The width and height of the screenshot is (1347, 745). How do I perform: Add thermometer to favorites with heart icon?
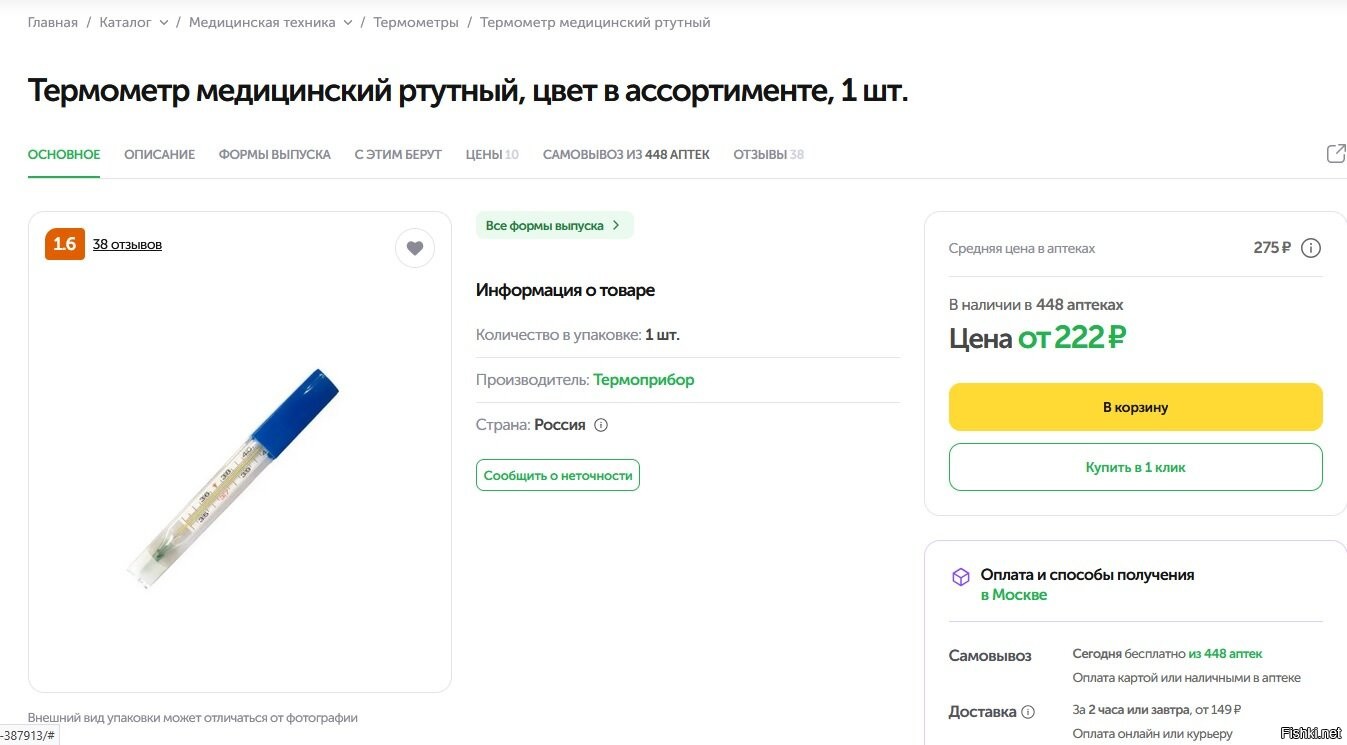tap(415, 248)
